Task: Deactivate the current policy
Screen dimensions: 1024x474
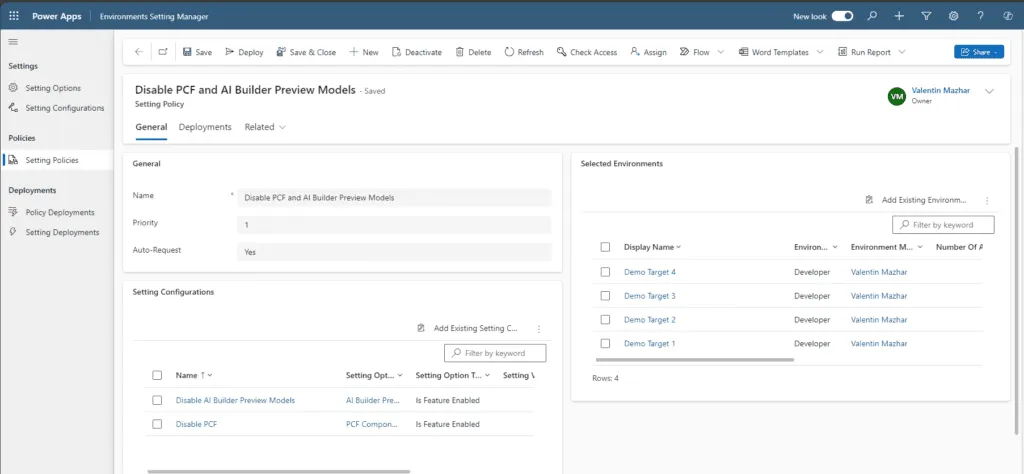Action: (x=417, y=52)
